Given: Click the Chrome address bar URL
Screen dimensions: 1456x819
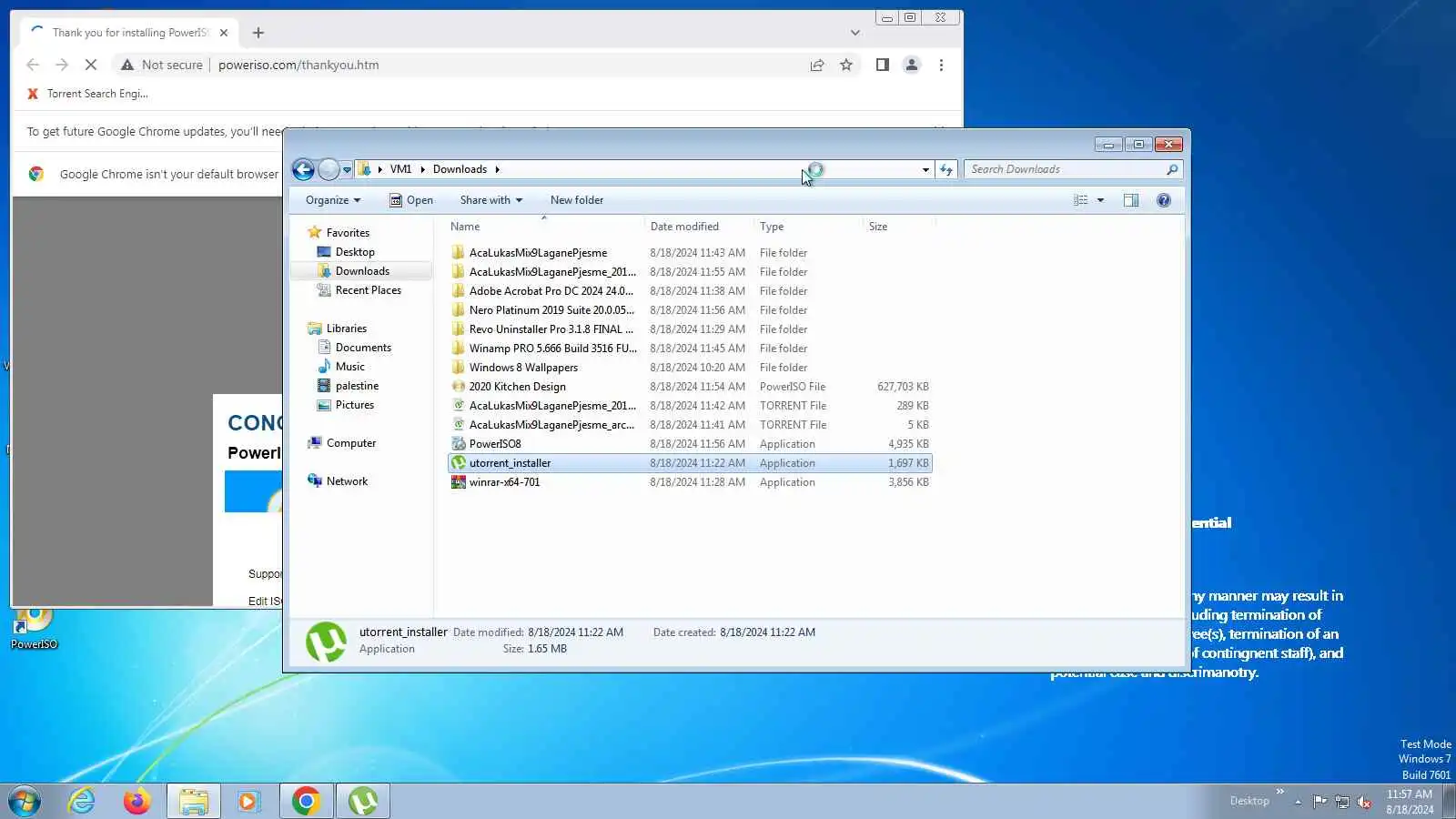Looking at the screenshot, I should coord(298,65).
